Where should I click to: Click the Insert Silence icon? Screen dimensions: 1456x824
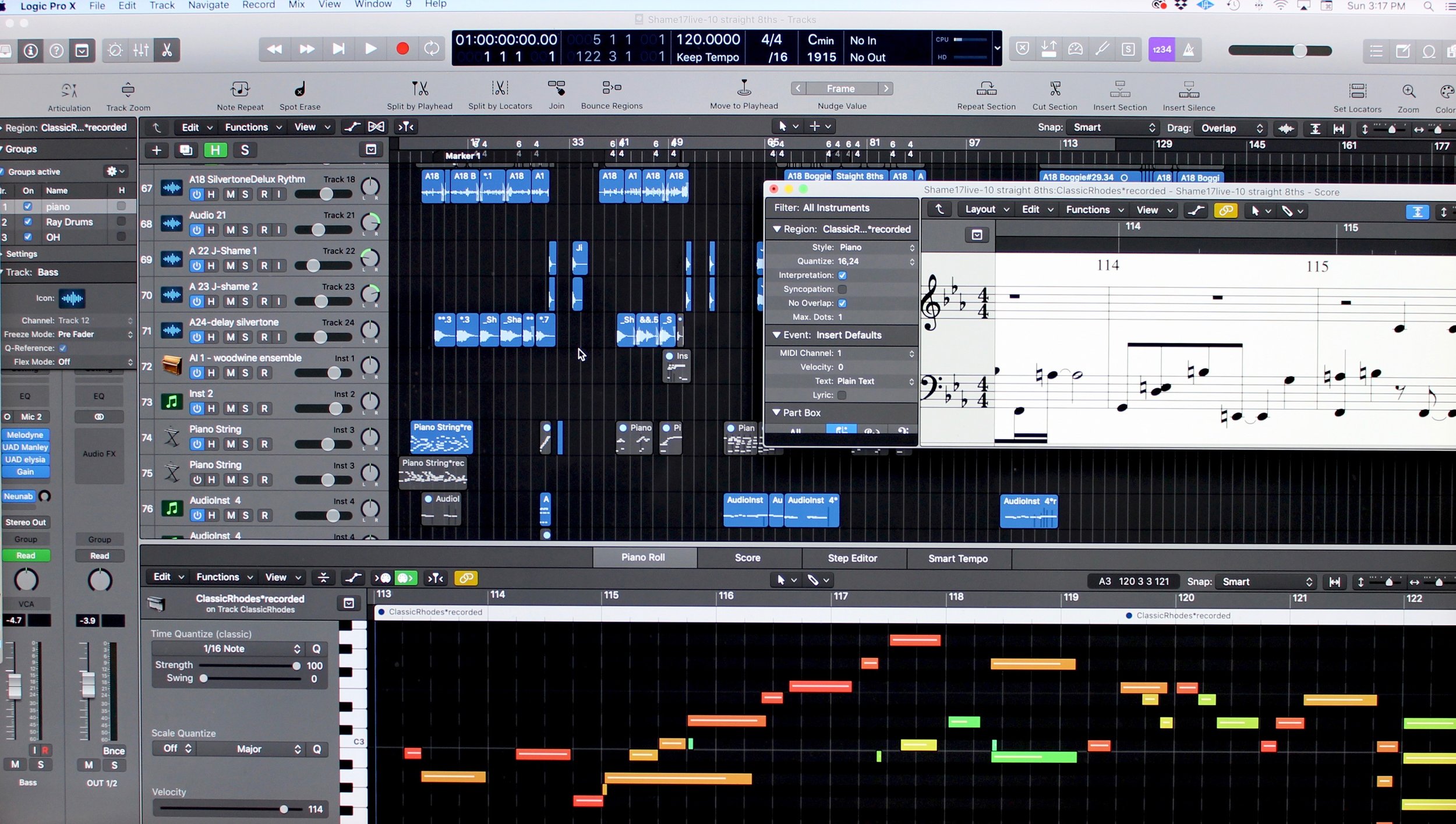[1189, 89]
